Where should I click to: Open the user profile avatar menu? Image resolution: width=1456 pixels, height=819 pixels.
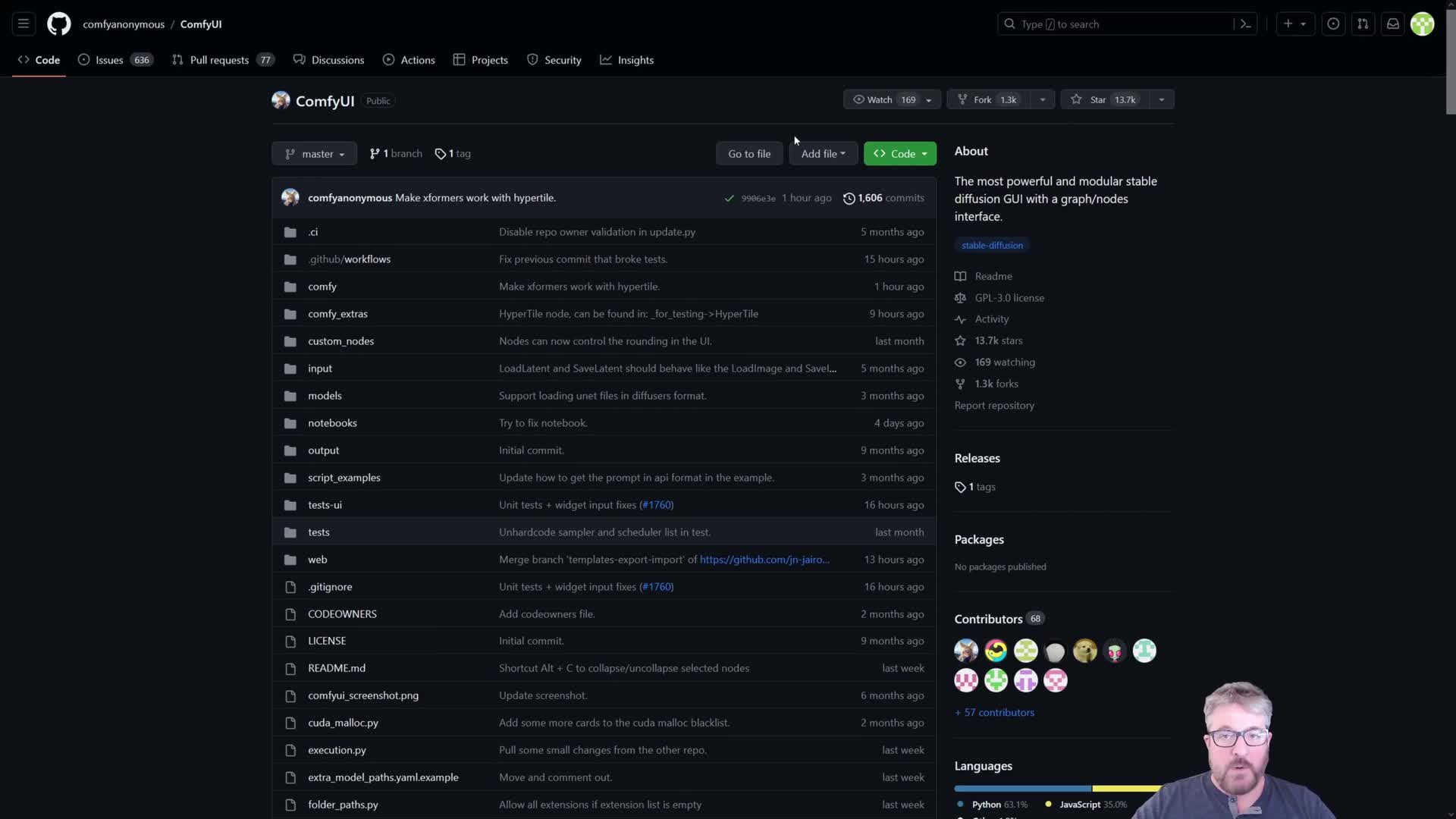click(1423, 24)
